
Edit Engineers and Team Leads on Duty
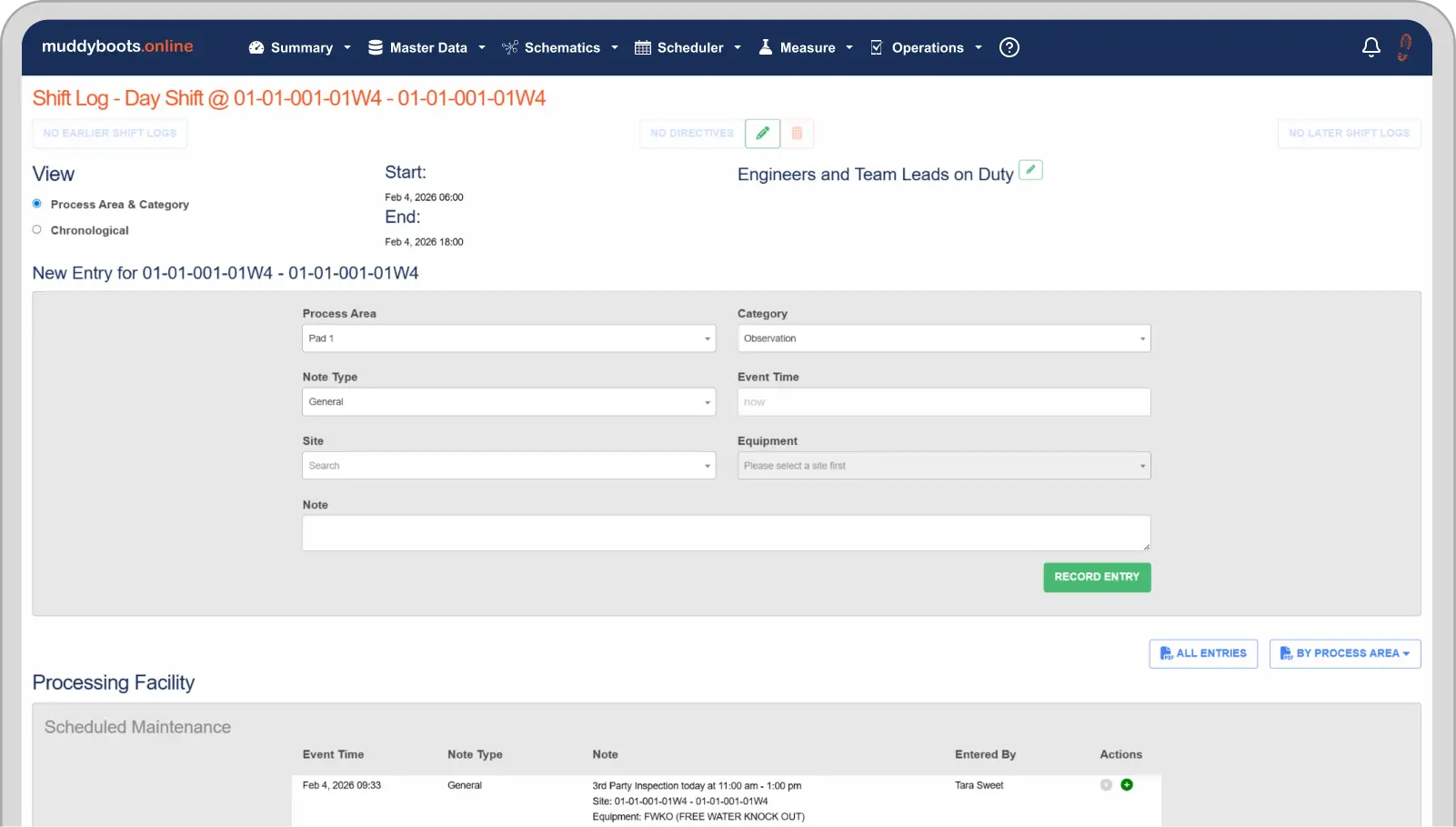[1029, 170]
